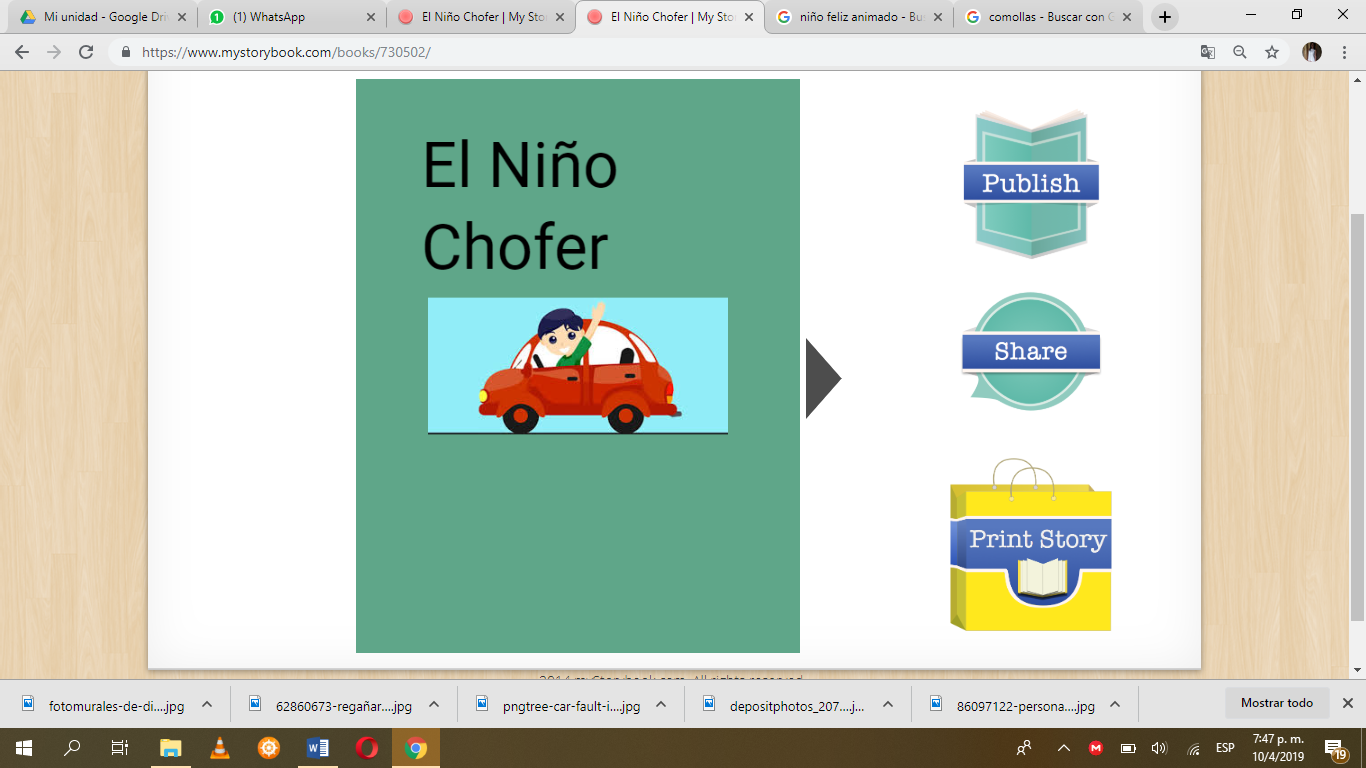Expand options for fotomurales-de-di download
1366x768 pixels.
207,704
